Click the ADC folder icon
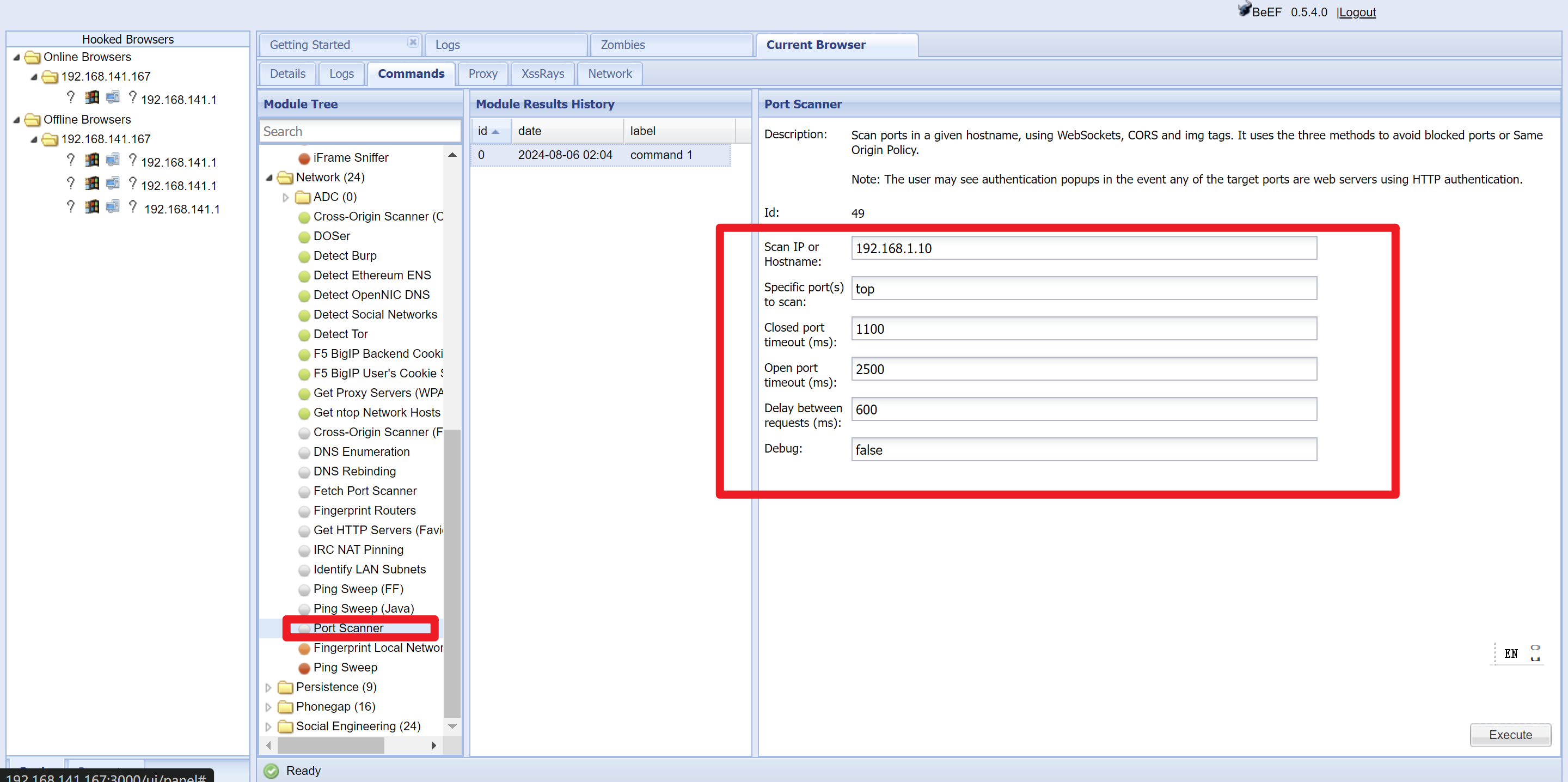 pyautogui.click(x=303, y=197)
